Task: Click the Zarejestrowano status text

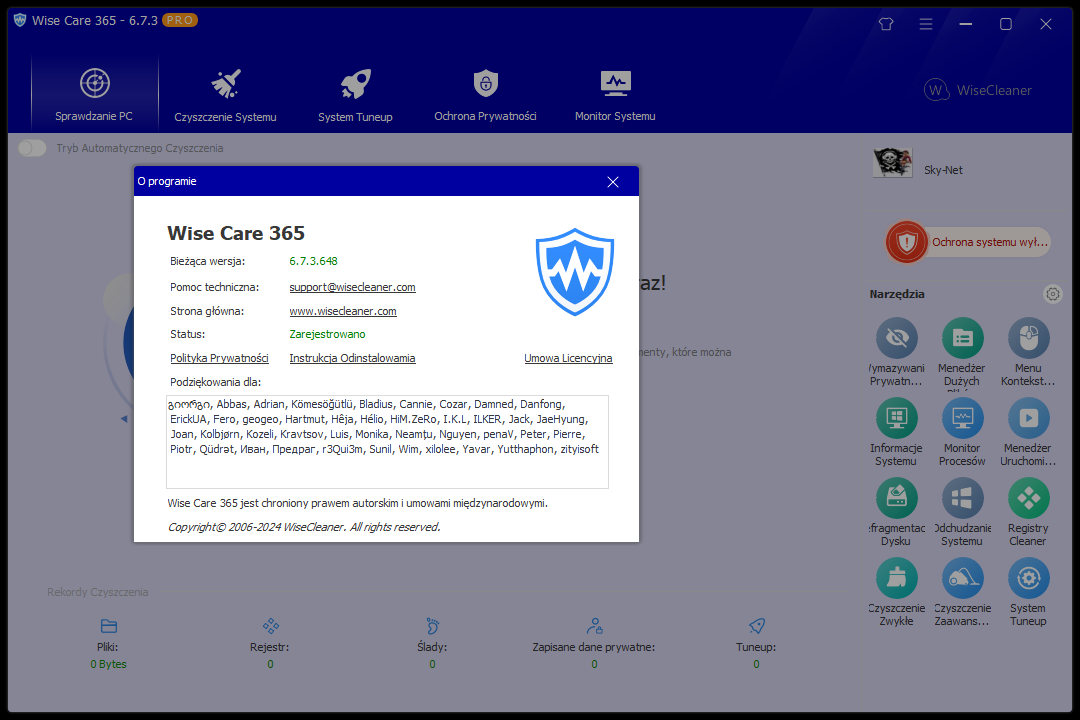Action: coord(327,334)
